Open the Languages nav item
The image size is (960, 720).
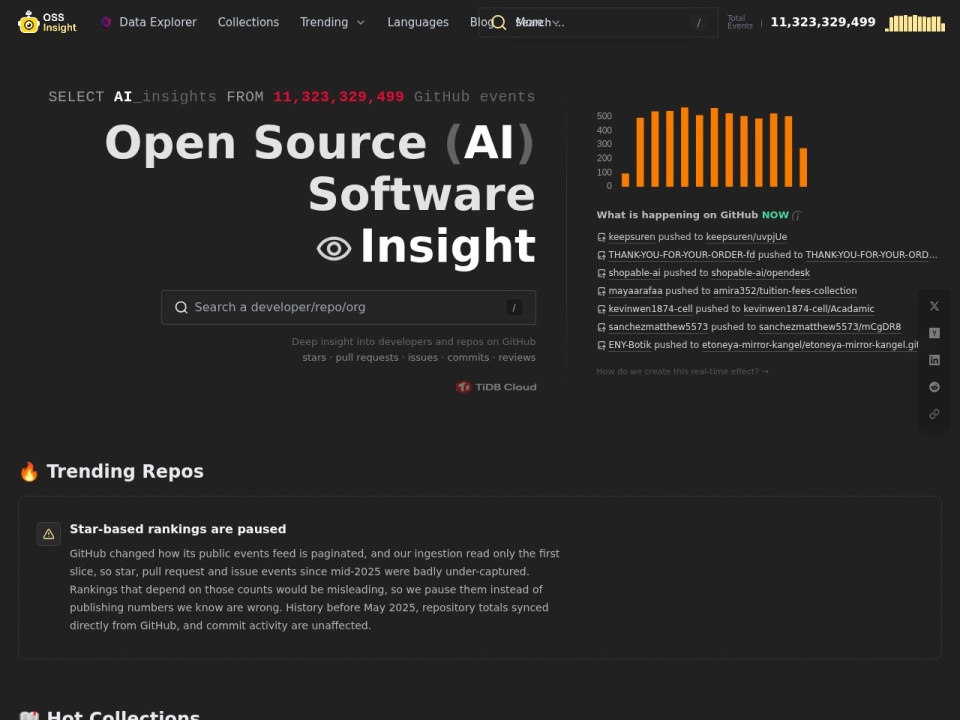[x=418, y=22]
